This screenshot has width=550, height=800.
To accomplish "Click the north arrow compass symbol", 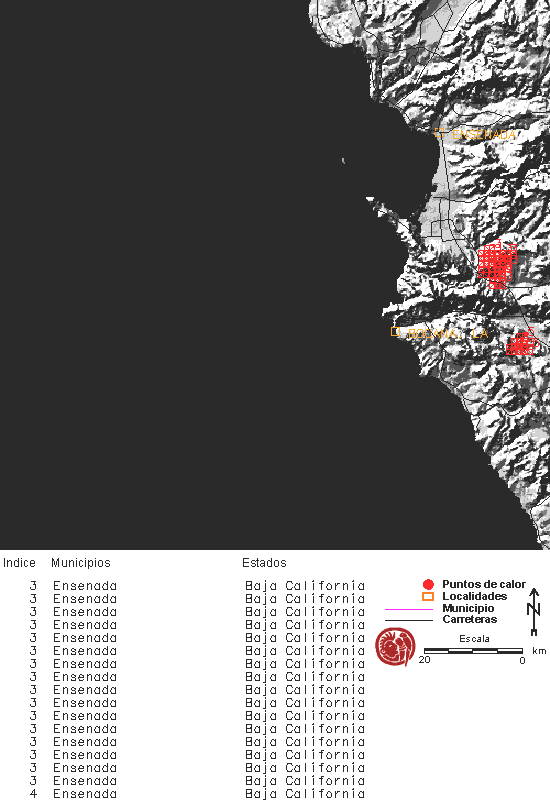I will point(534,611).
